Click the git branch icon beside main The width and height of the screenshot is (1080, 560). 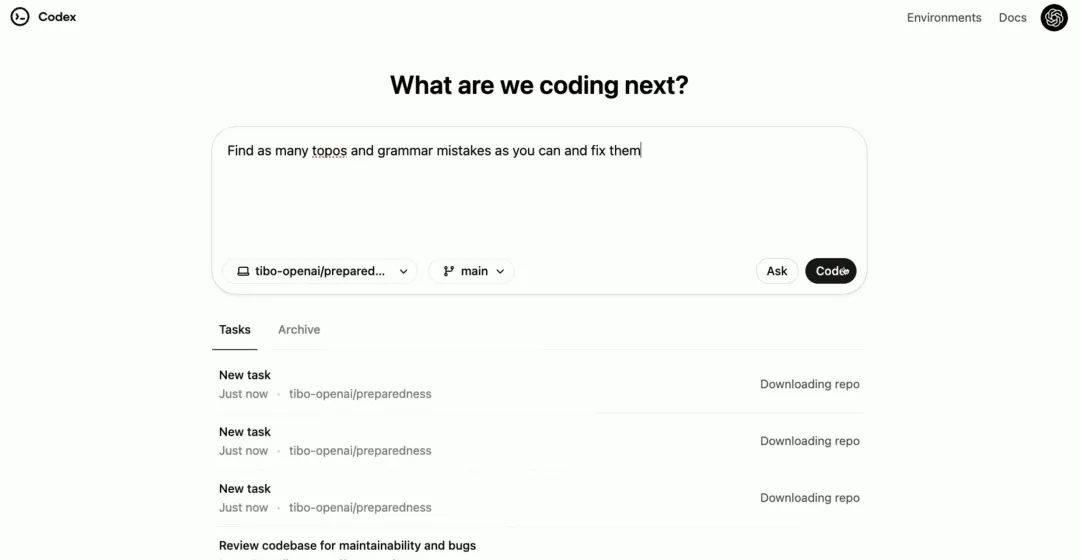[449, 271]
